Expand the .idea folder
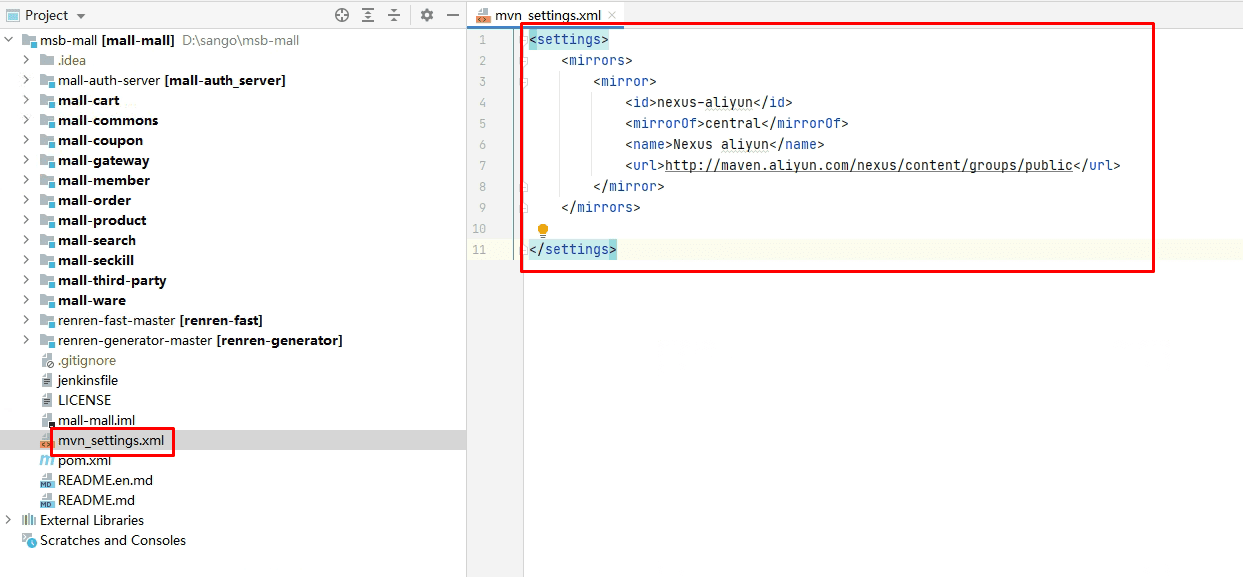The width and height of the screenshot is (1243, 577). coord(27,60)
